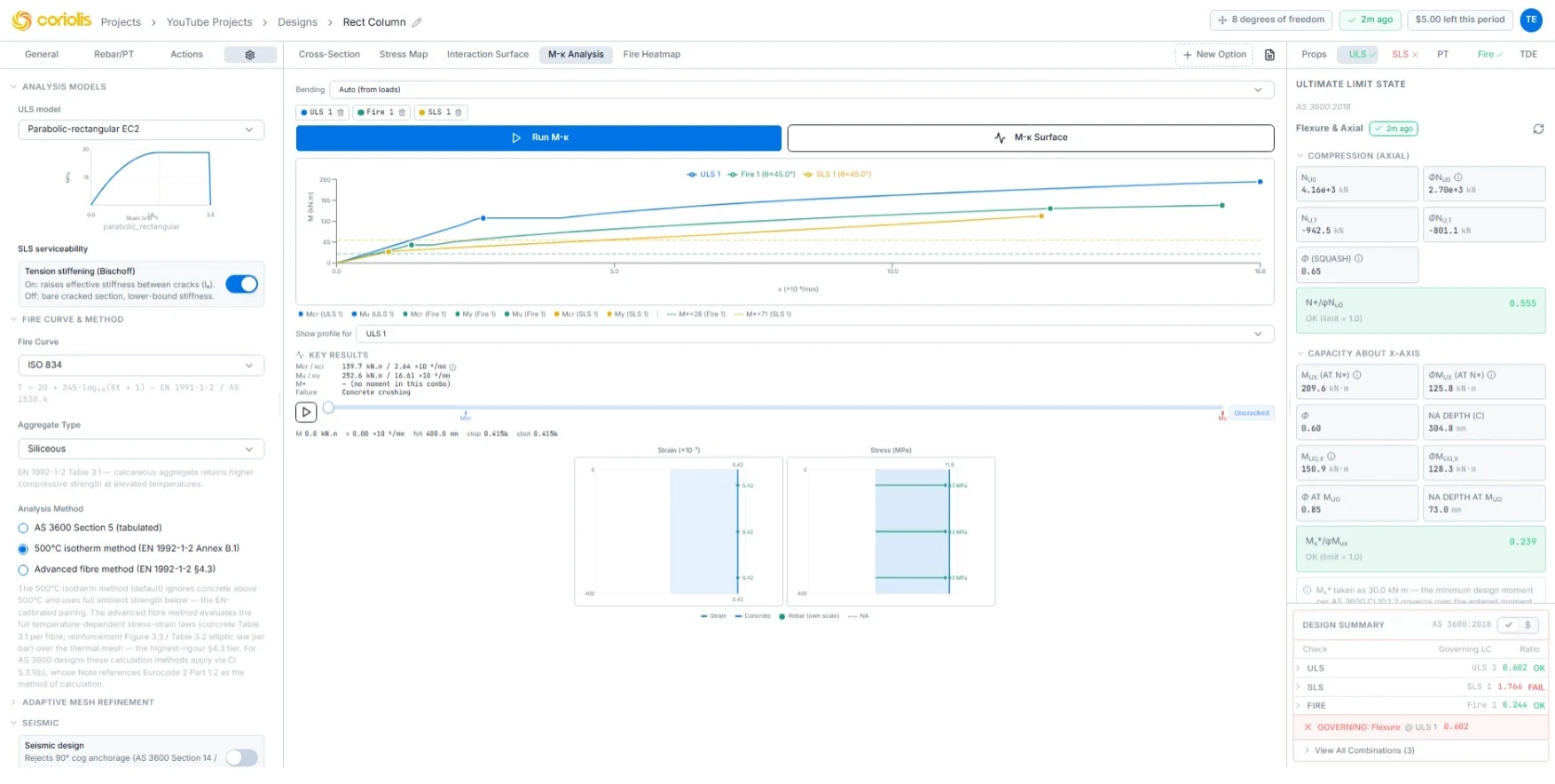Toggle Fire 1 series in chart legend
1555x784 pixels.
click(761, 175)
